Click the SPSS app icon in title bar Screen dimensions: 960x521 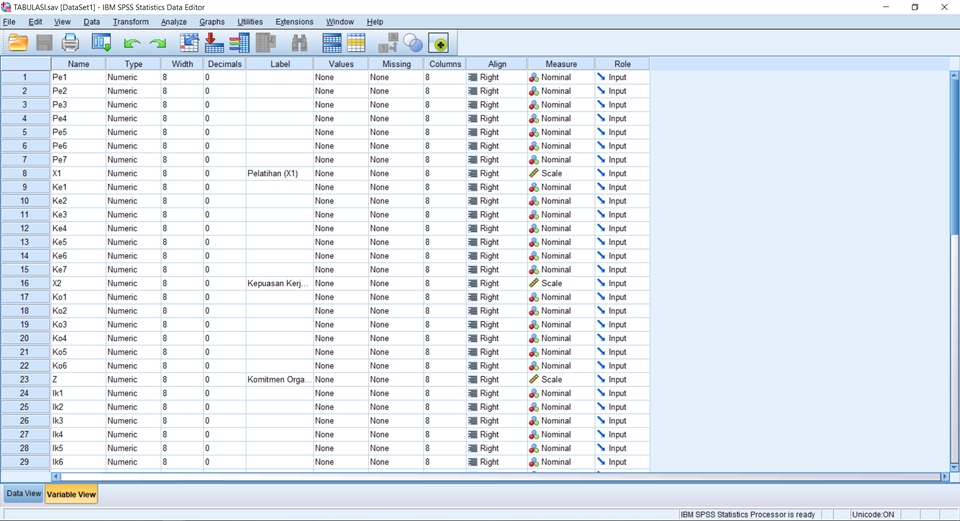pos(6,7)
